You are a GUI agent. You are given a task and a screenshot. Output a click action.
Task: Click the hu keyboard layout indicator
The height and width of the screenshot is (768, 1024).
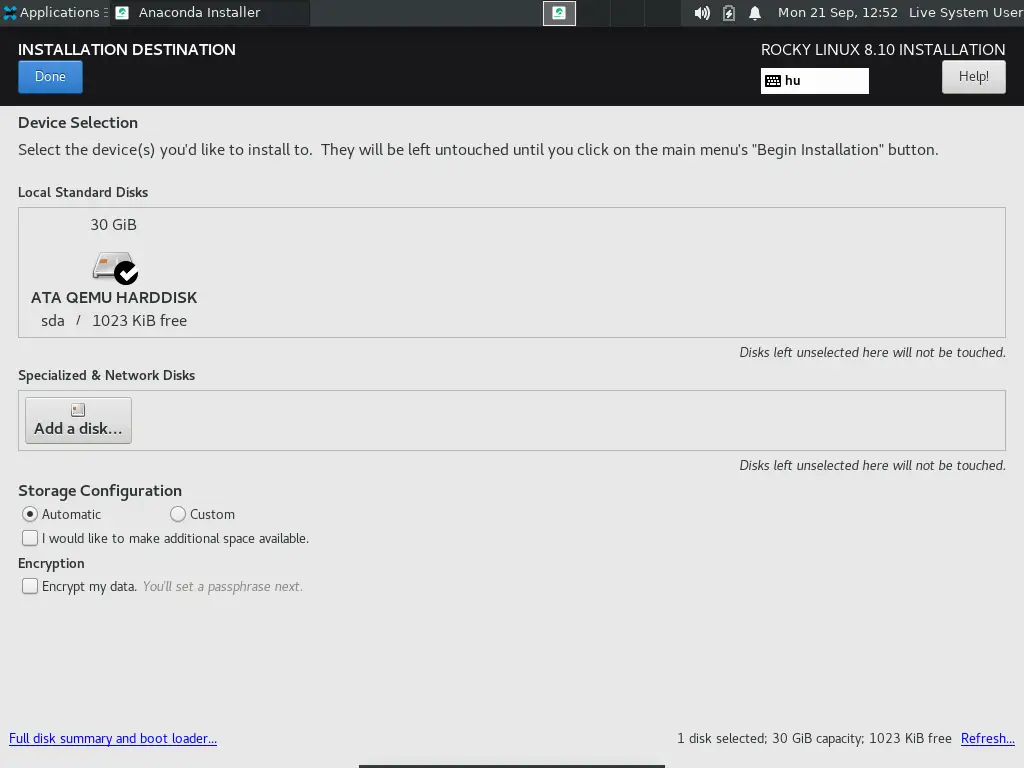pos(814,81)
